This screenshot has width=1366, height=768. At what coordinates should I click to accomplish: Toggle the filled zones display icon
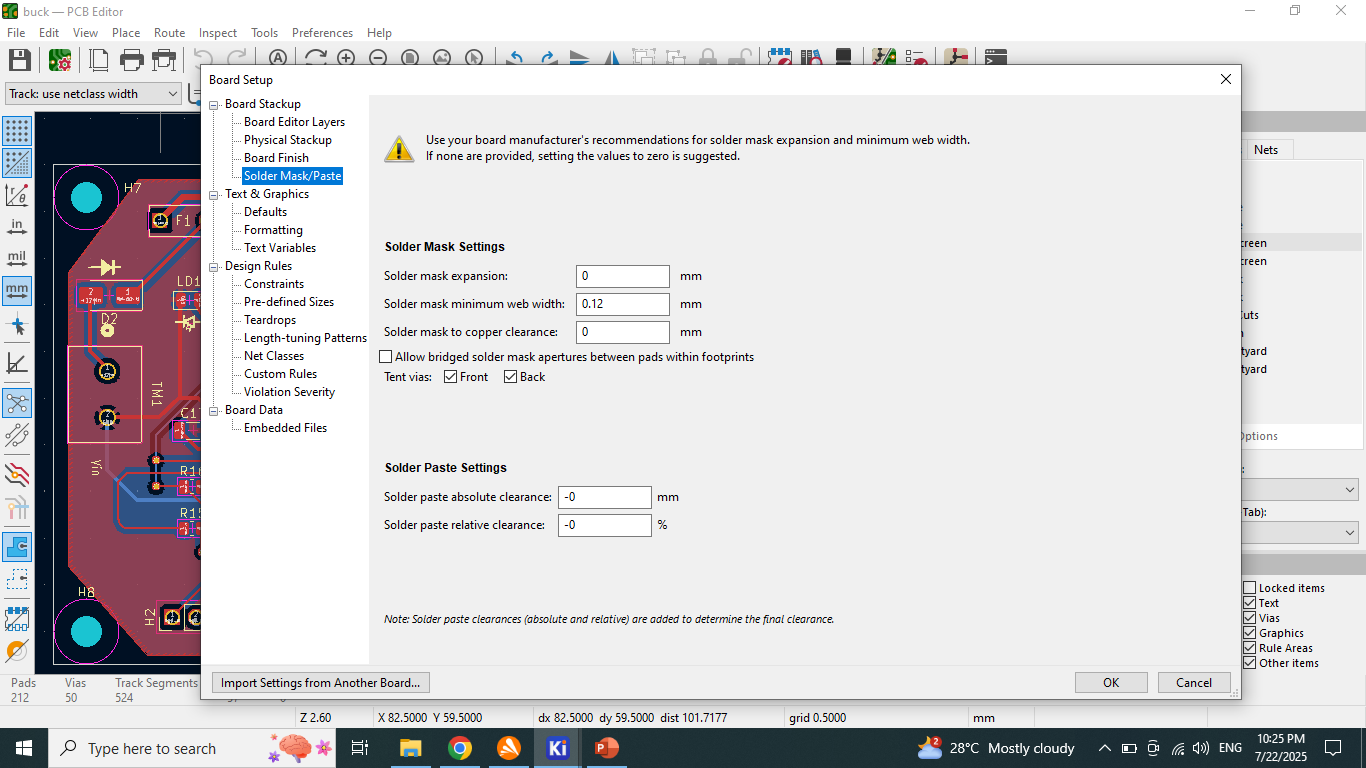click(x=17, y=547)
